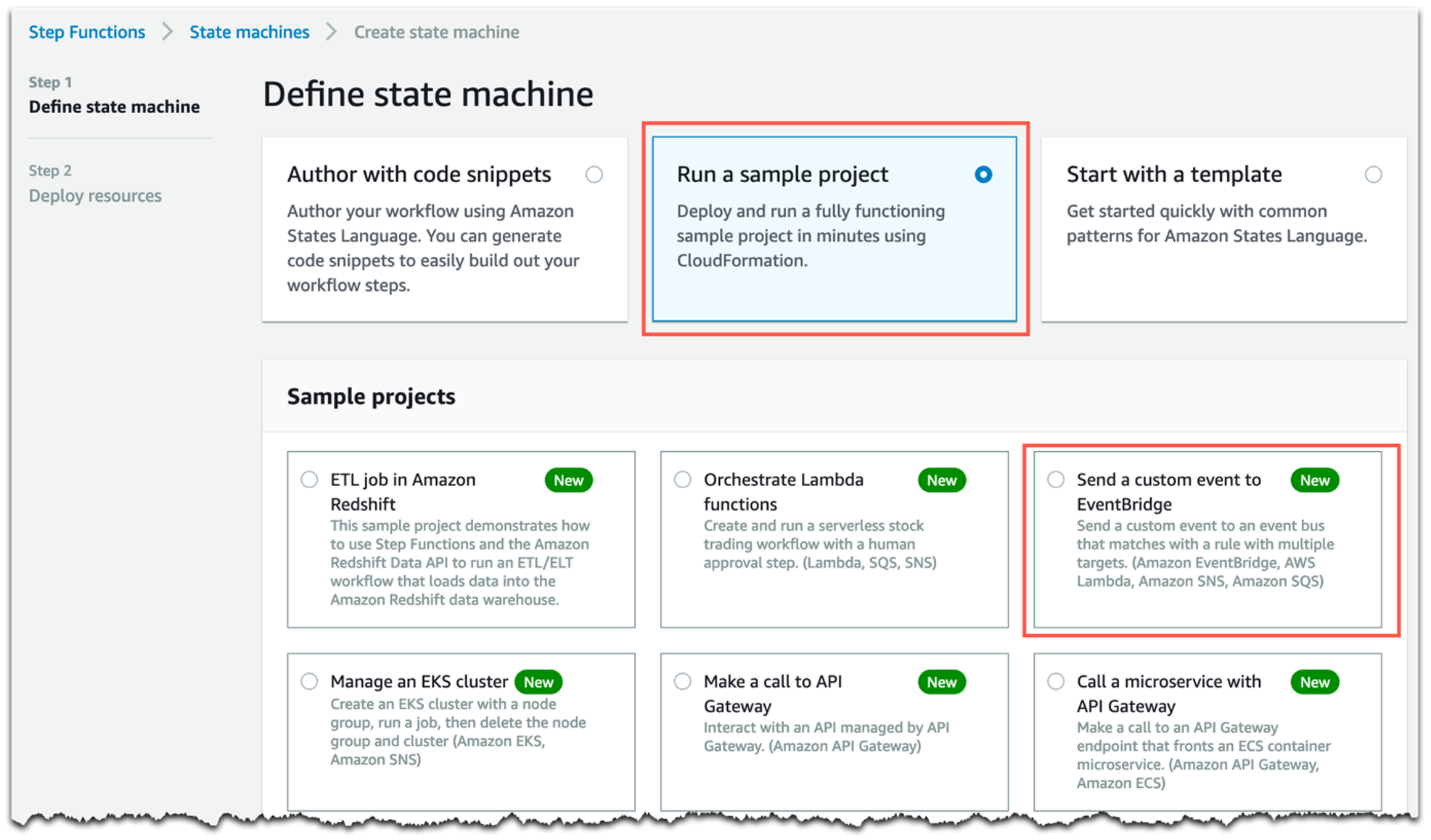
Task: Choose ETL job in Amazon Redshift radio
Action: (x=310, y=479)
